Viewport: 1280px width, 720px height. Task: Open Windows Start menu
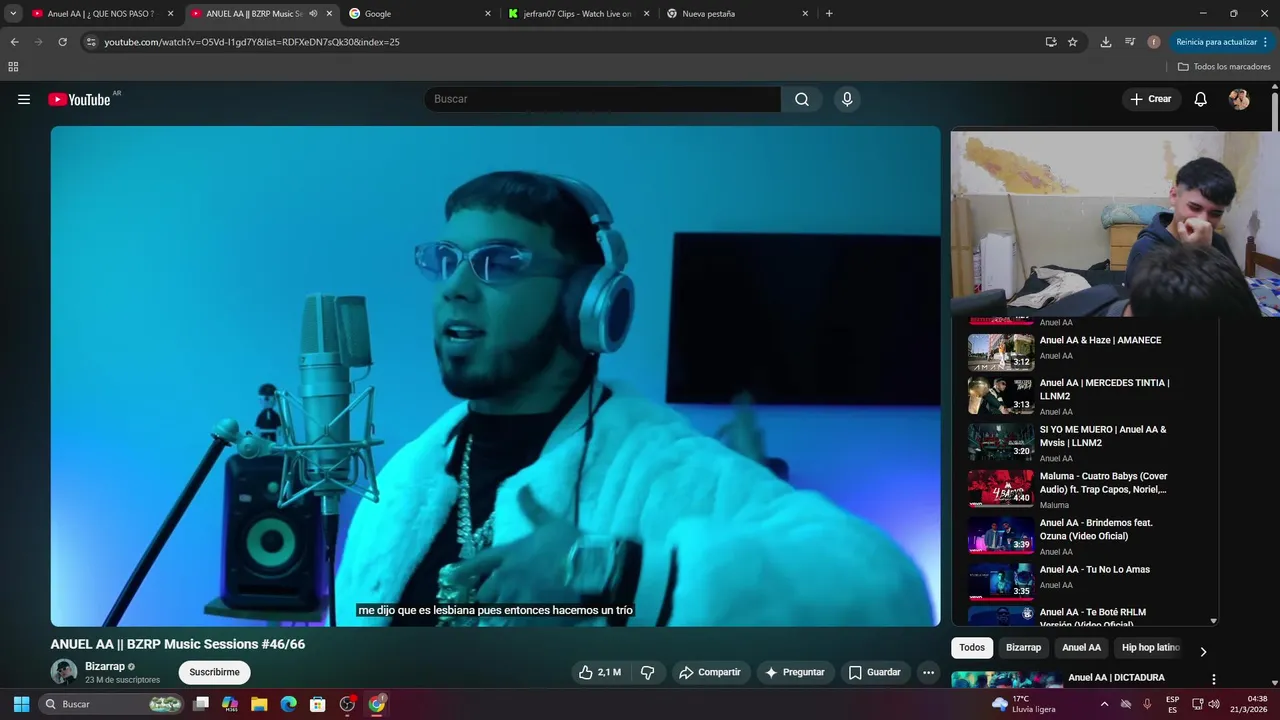click(x=21, y=704)
